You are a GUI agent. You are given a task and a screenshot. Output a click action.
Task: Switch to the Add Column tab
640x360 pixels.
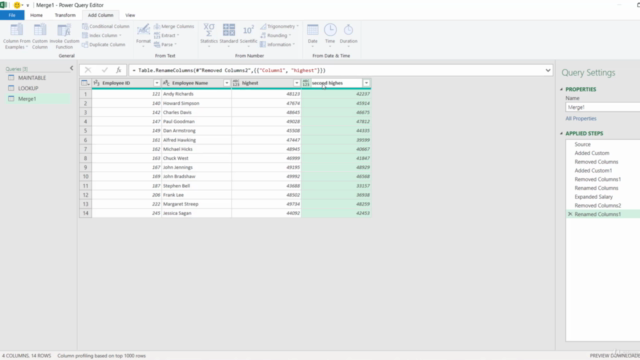(x=100, y=15)
